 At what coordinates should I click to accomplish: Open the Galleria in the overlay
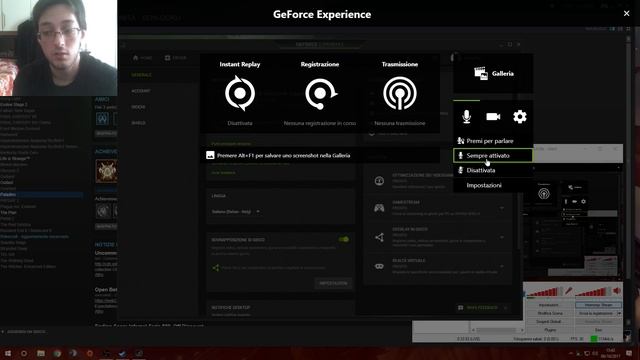[x=493, y=73]
